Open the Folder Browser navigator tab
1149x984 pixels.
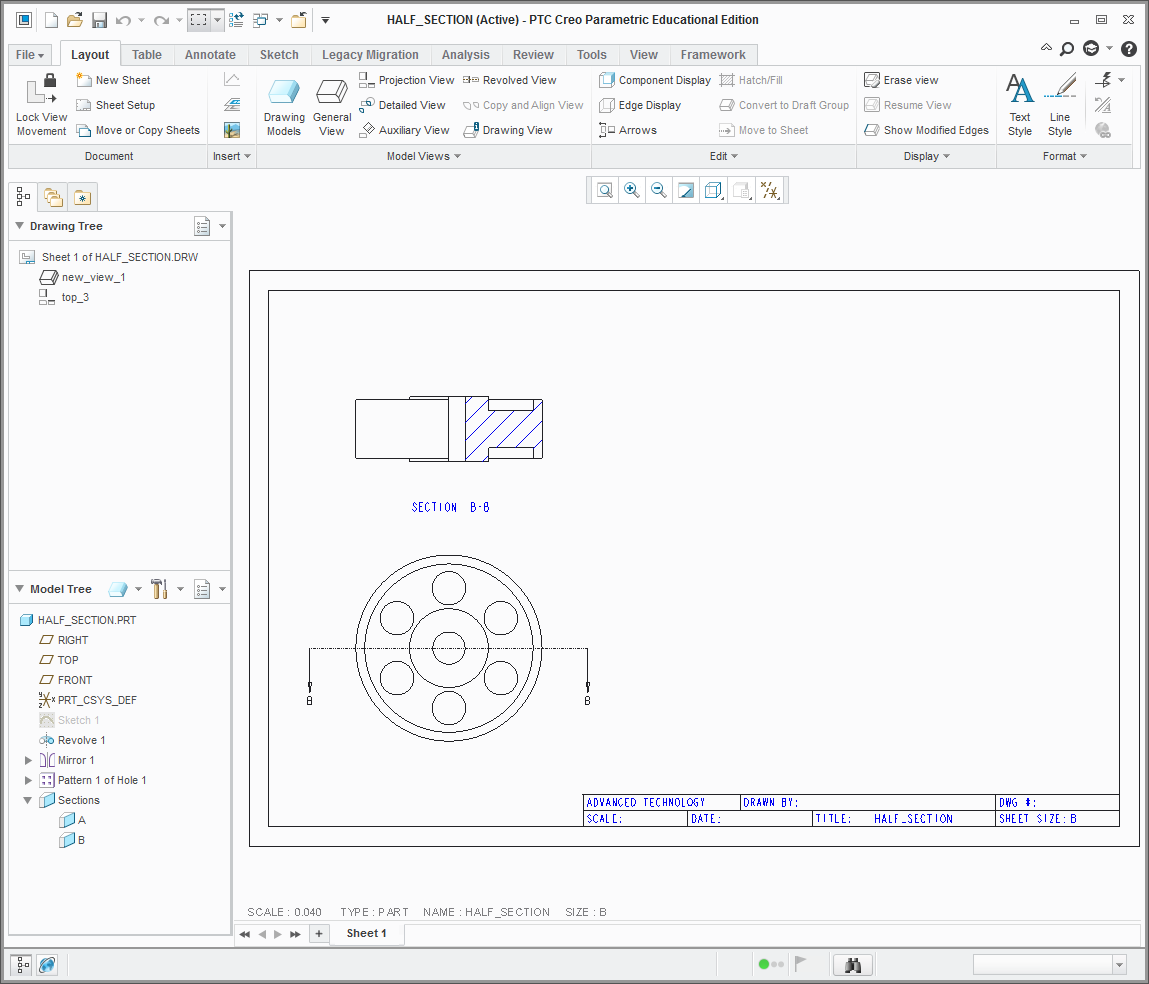click(x=53, y=197)
